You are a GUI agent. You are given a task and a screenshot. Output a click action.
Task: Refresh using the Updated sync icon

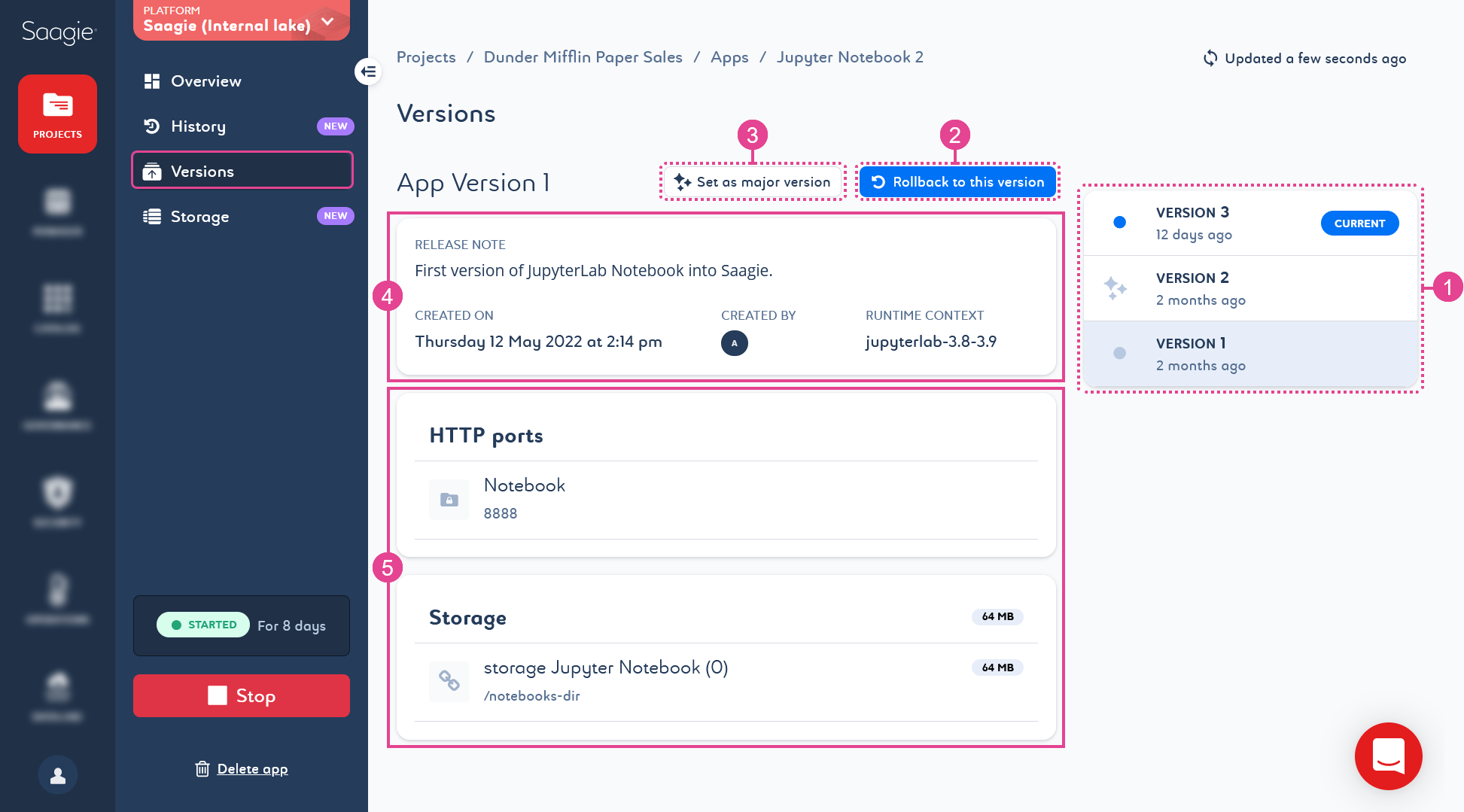(x=1210, y=58)
